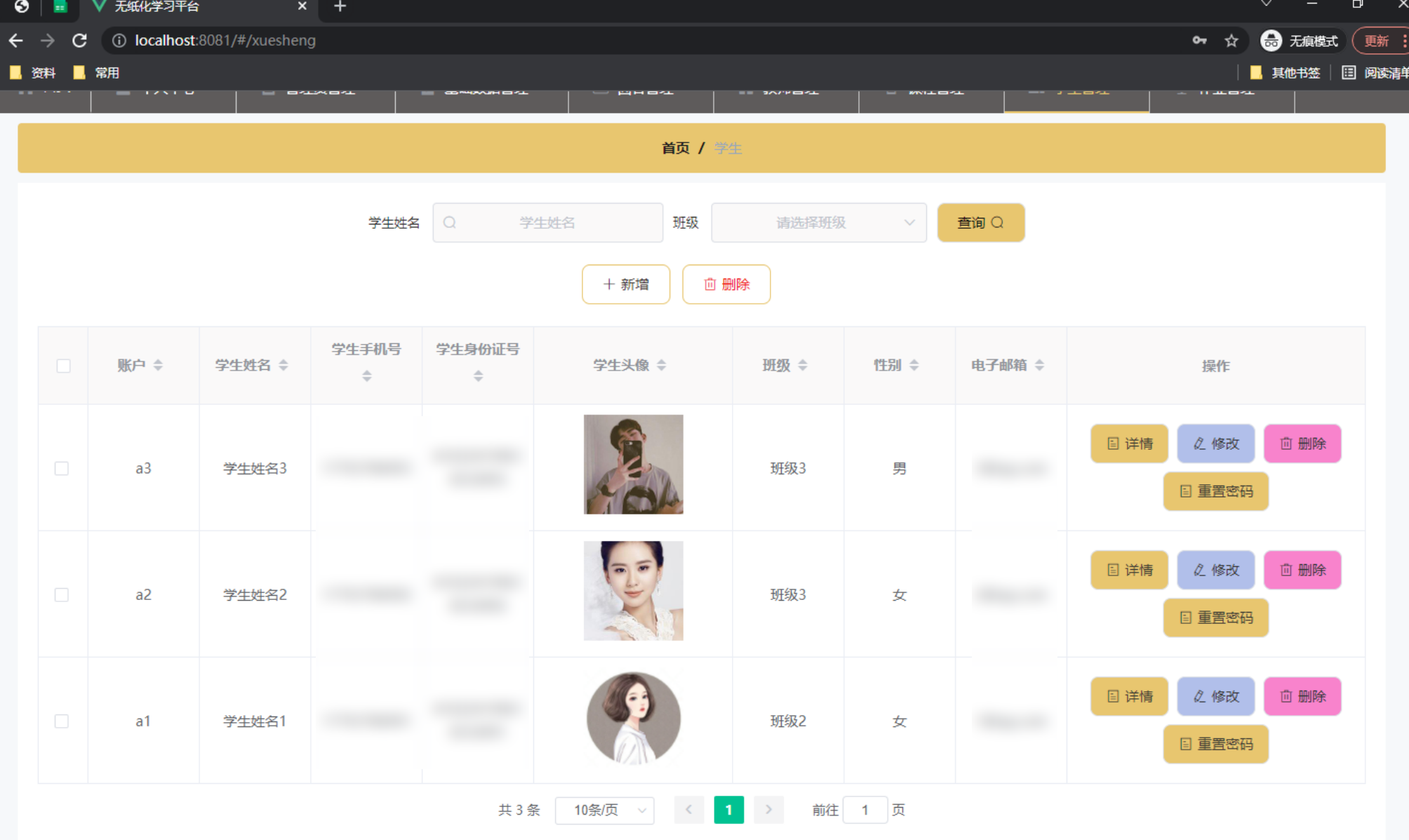Click the 学生姓名 search input field
This screenshot has height=840, width=1409.
(547, 222)
